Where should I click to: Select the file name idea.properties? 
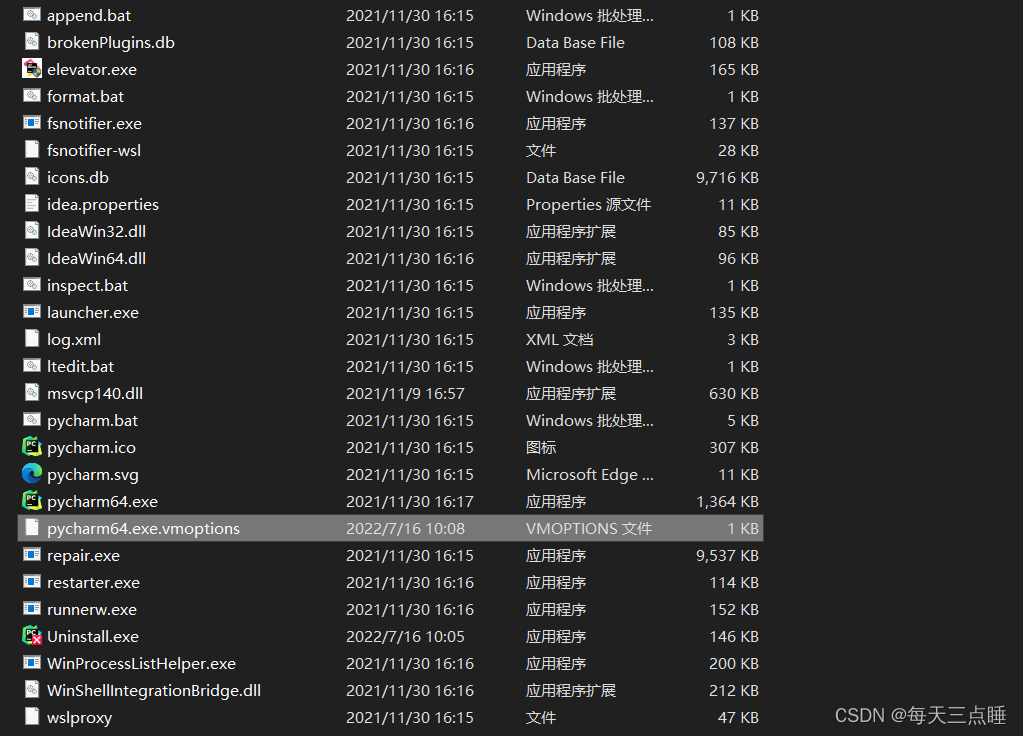(102, 205)
